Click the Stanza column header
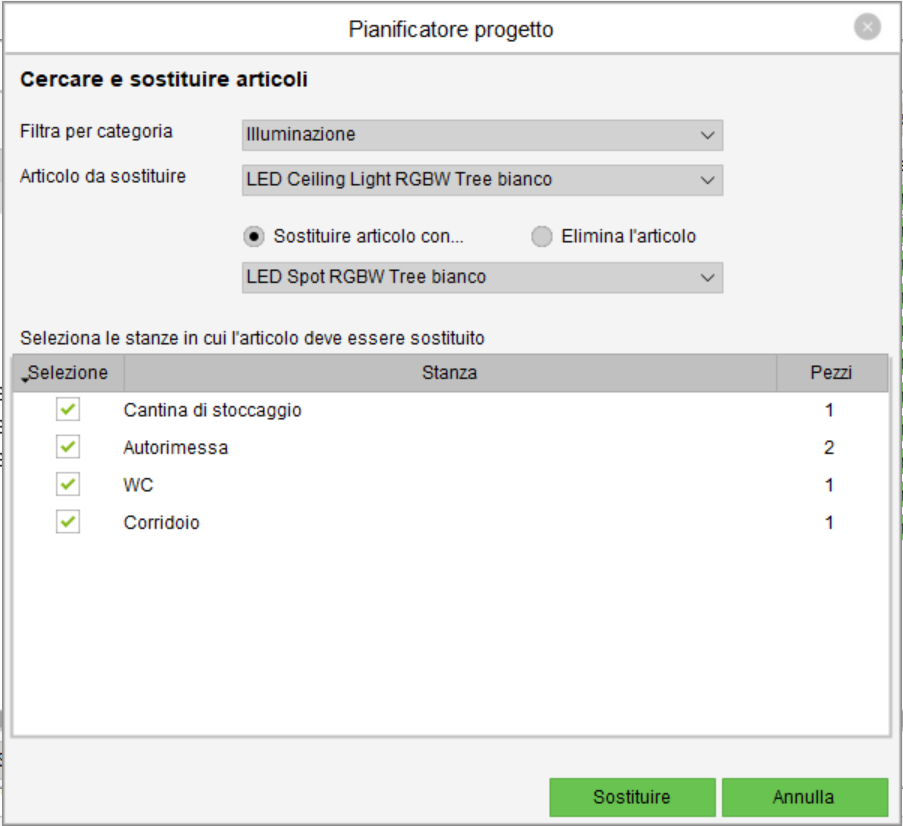 tap(449, 373)
